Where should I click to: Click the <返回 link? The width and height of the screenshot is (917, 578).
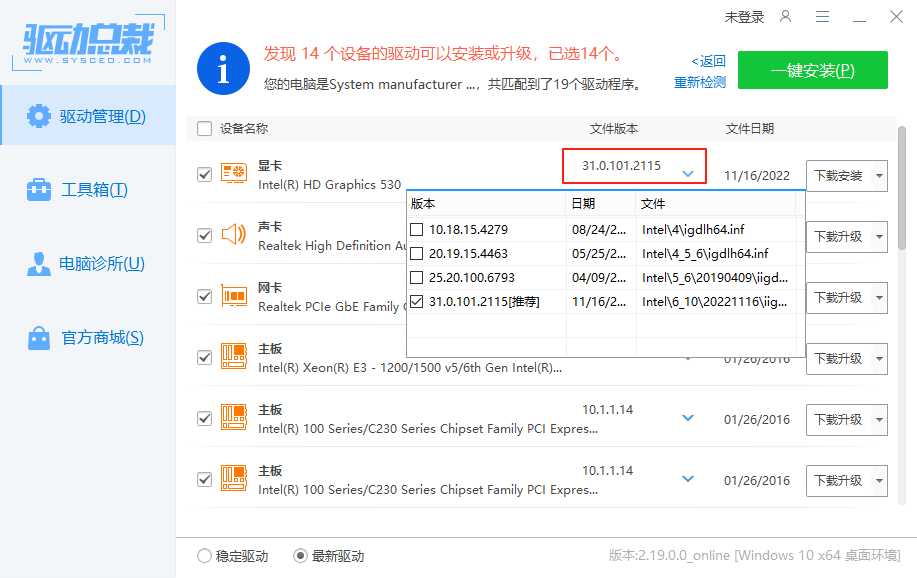(x=708, y=61)
